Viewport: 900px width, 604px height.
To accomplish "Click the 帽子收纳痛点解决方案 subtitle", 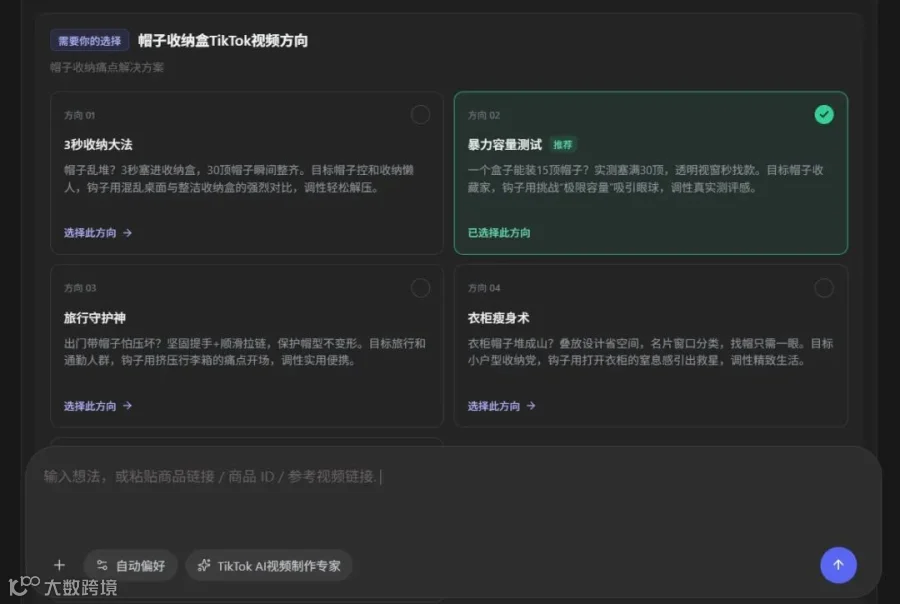I will (107, 68).
